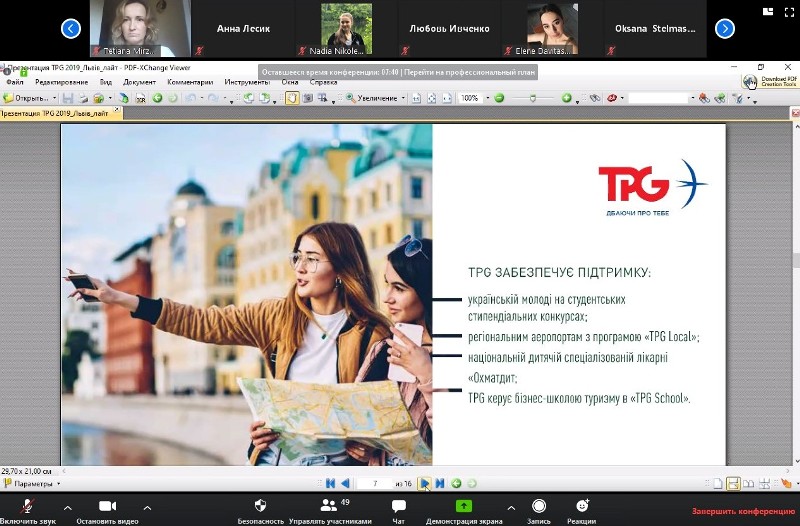Expand screen share options arrow
800x526 pixels.
coord(511,507)
